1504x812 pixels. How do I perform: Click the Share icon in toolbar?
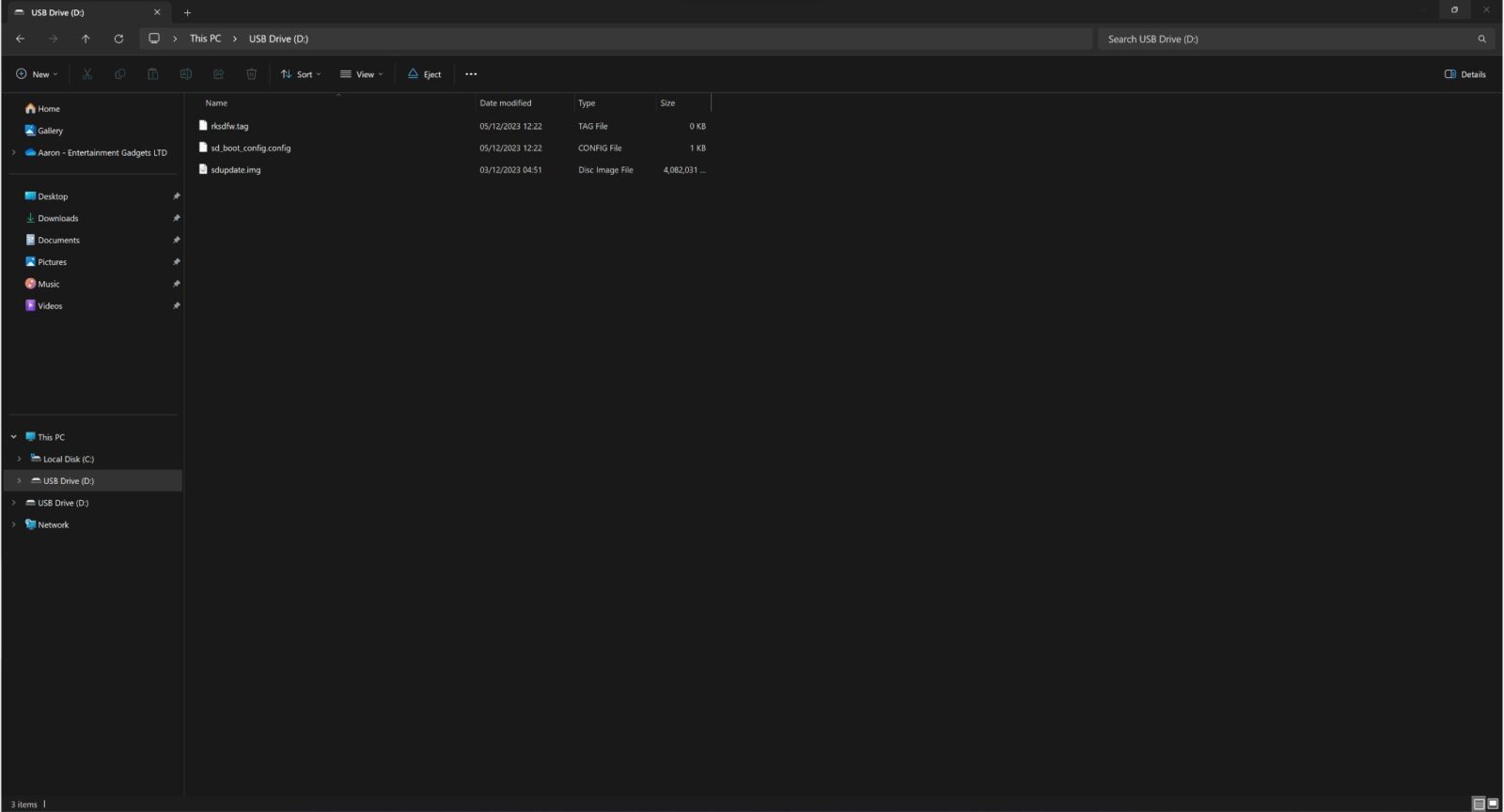(x=218, y=74)
